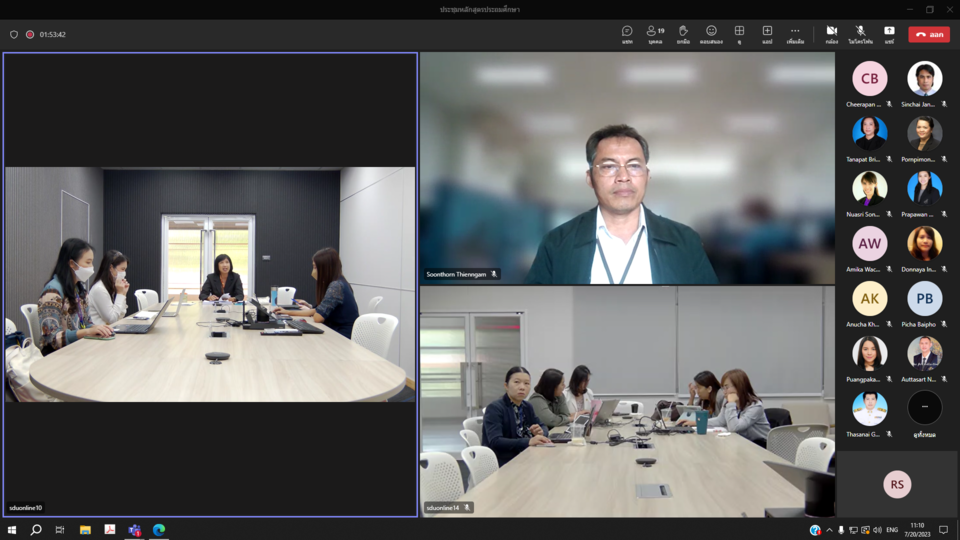
Task: Click the share content icon
Action: click(x=889, y=34)
